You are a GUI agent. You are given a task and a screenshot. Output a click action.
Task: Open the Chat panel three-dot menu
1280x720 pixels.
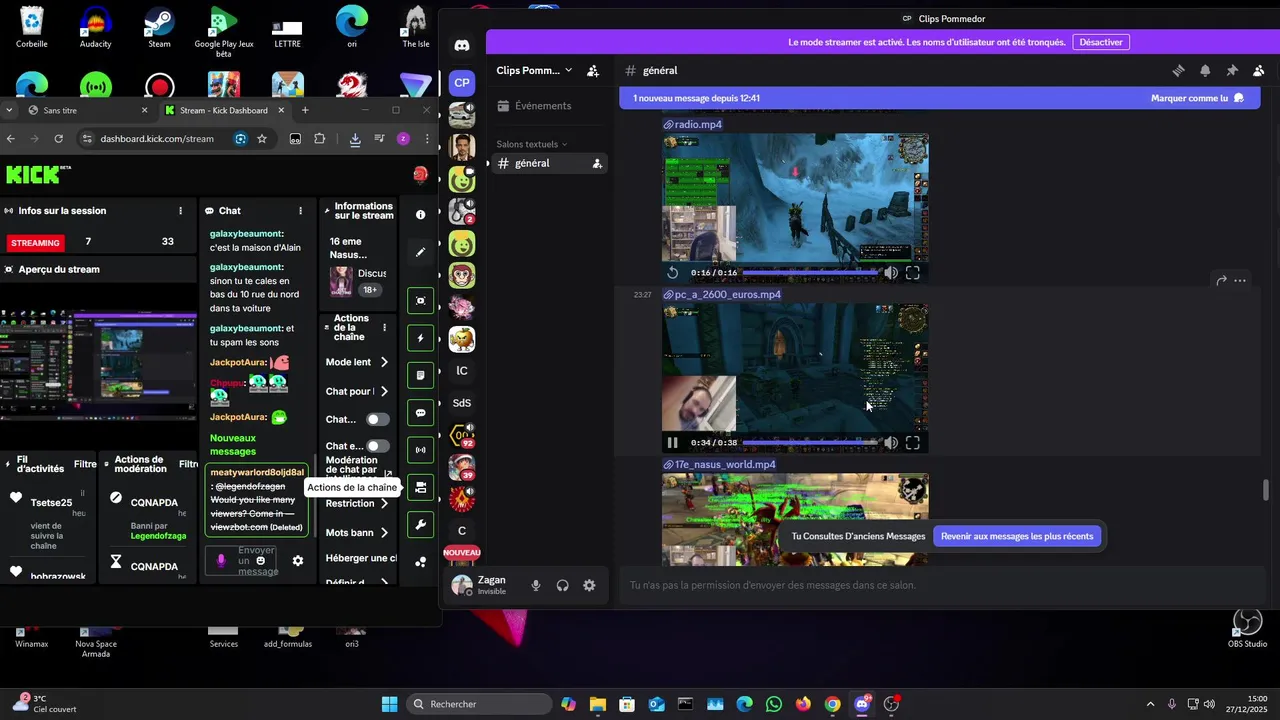pos(300,211)
